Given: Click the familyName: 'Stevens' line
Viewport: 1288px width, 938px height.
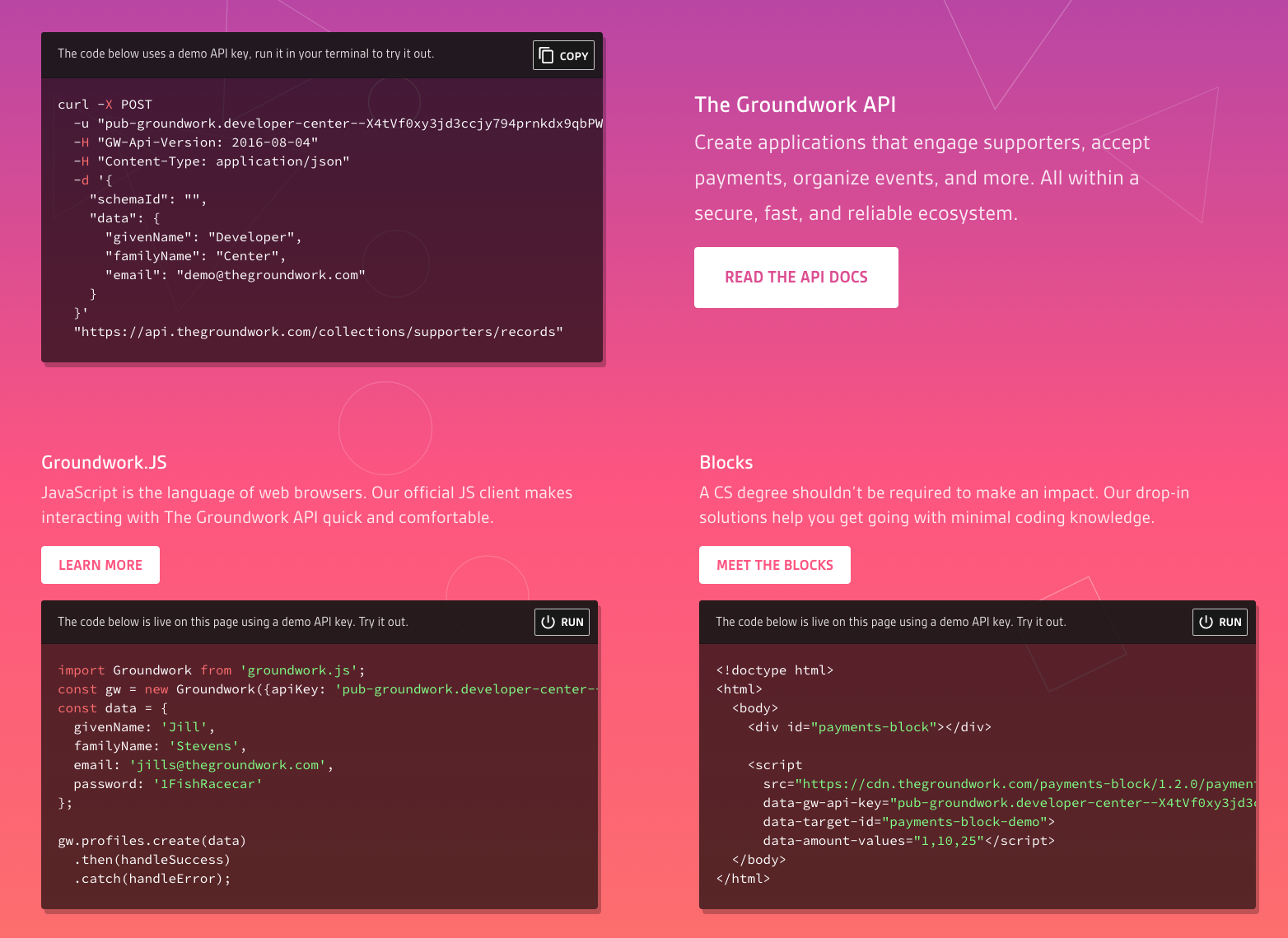Looking at the screenshot, I should (160, 746).
